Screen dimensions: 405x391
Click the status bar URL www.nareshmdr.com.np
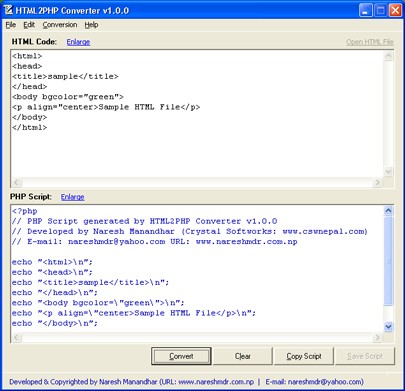point(216,382)
